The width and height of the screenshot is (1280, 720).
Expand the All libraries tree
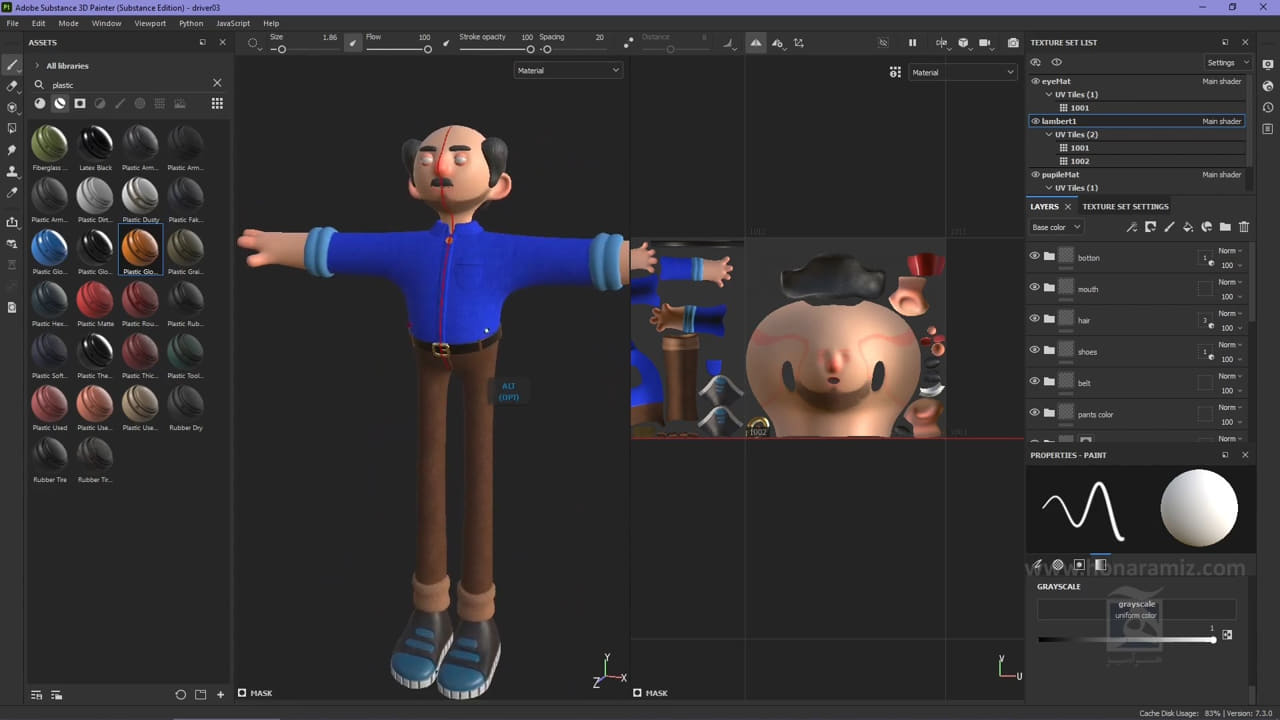pos(37,66)
